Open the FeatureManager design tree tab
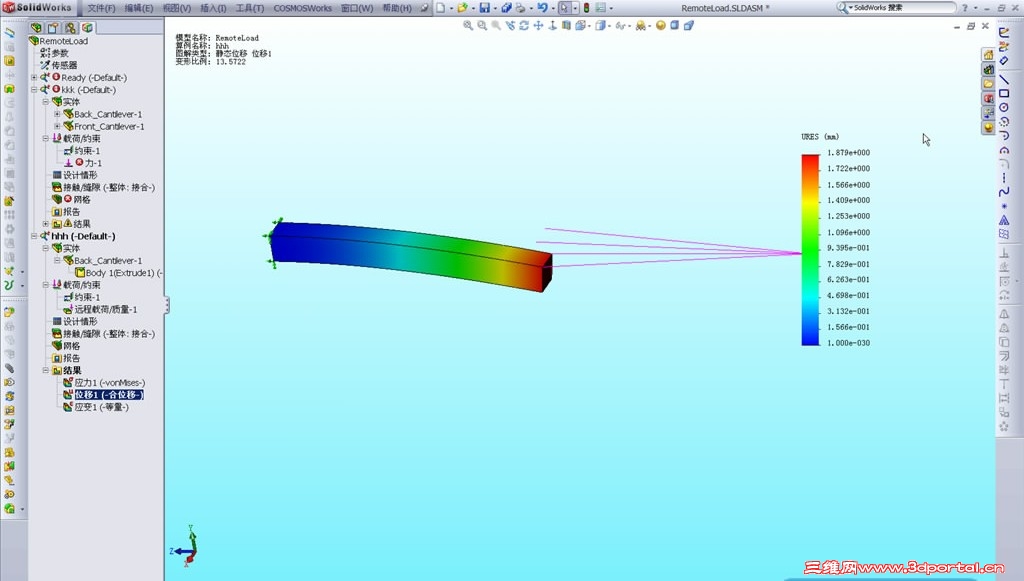This screenshot has width=1024, height=581. point(37,27)
